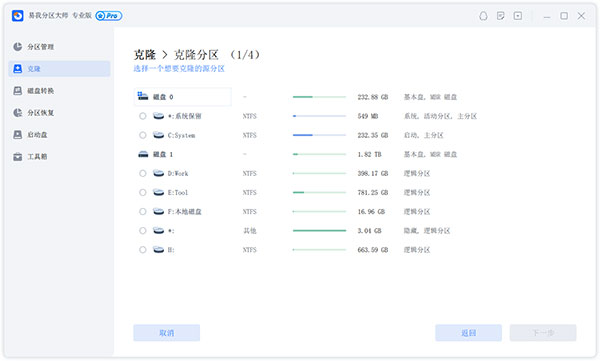Viewport: 600px width, 361px height.
Task: Click the 其他 file system label
Action: click(x=249, y=231)
